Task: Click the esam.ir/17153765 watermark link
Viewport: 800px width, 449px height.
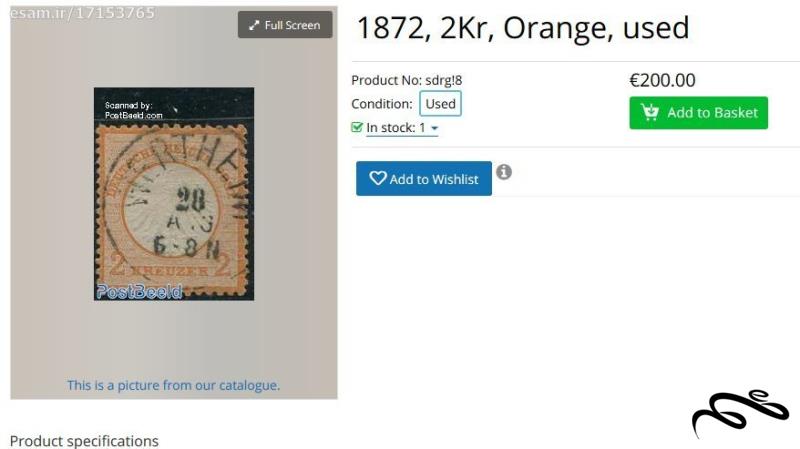Action: click(82, 13)
